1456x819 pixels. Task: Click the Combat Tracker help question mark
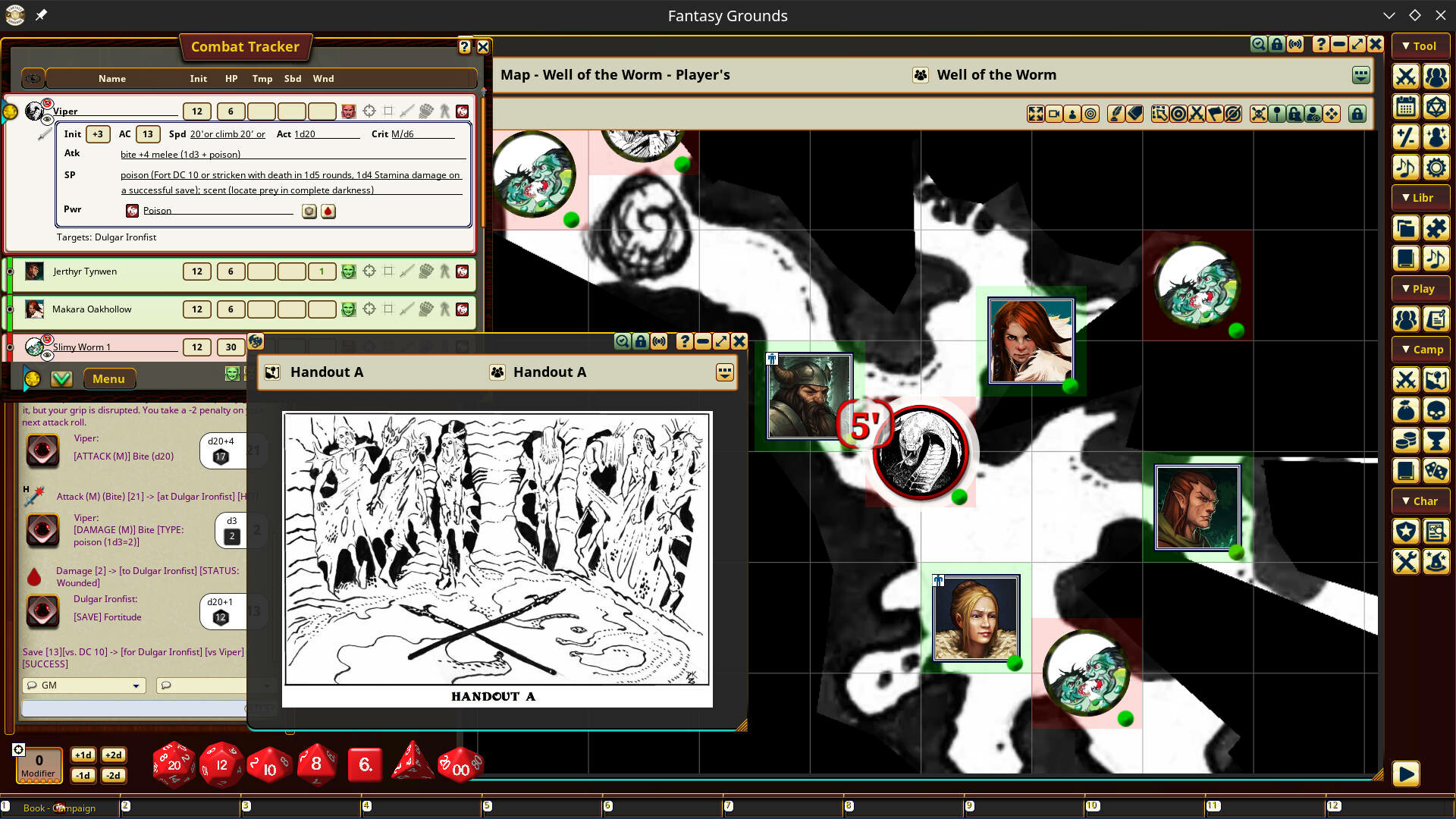pyautogui.click(x=464, y=47)
